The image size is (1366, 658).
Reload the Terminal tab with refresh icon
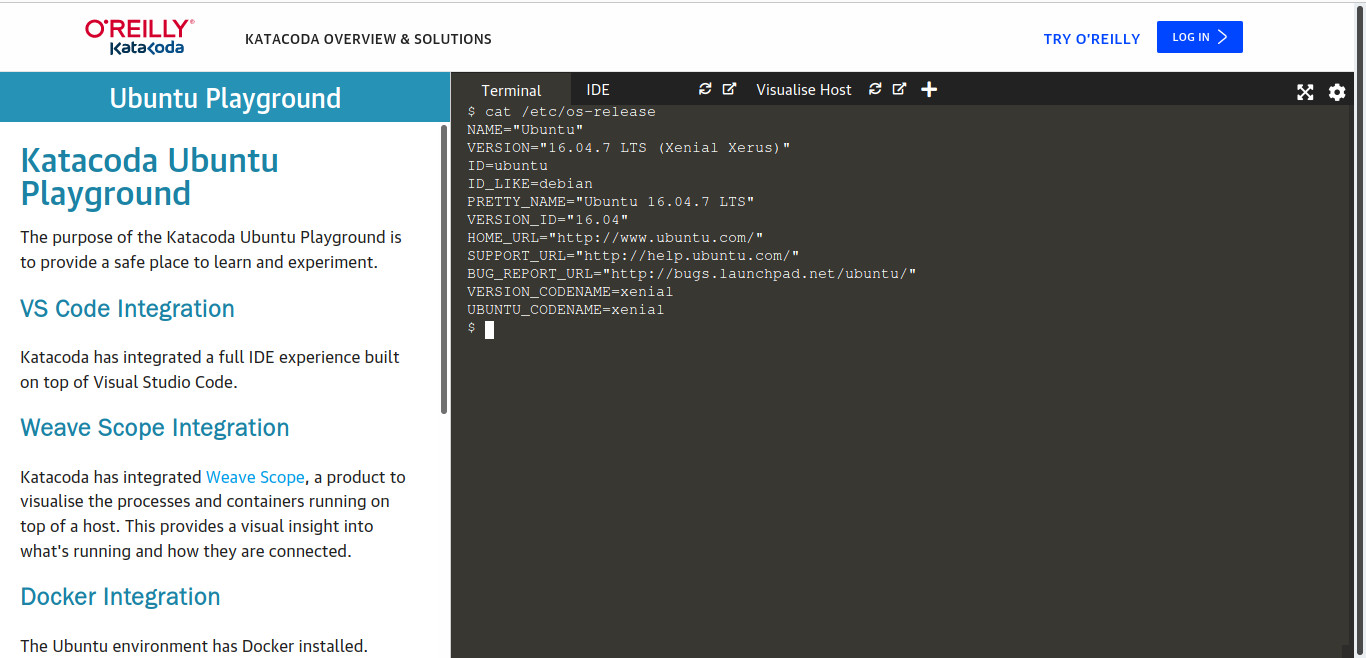(x=705, y=89)
